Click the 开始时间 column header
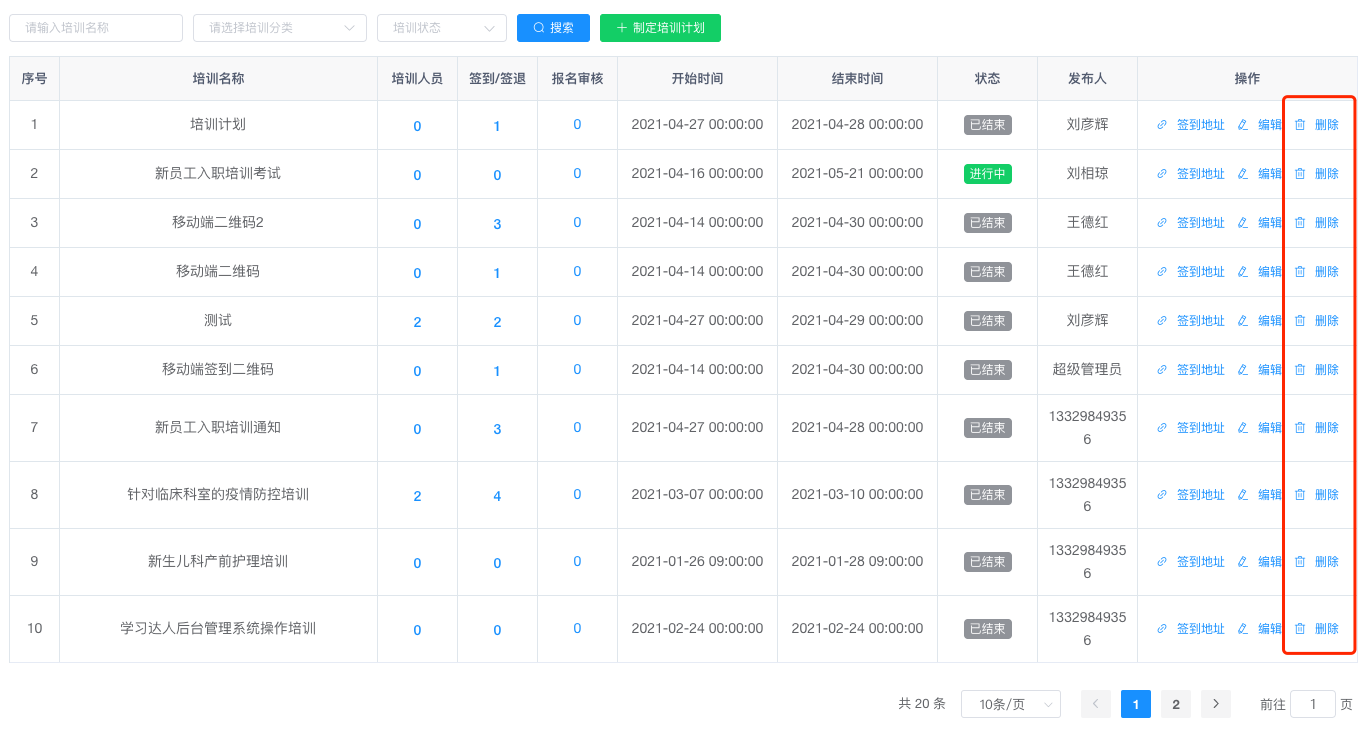The width and height of the screenshot is (1370, 735). pos(697,79)
